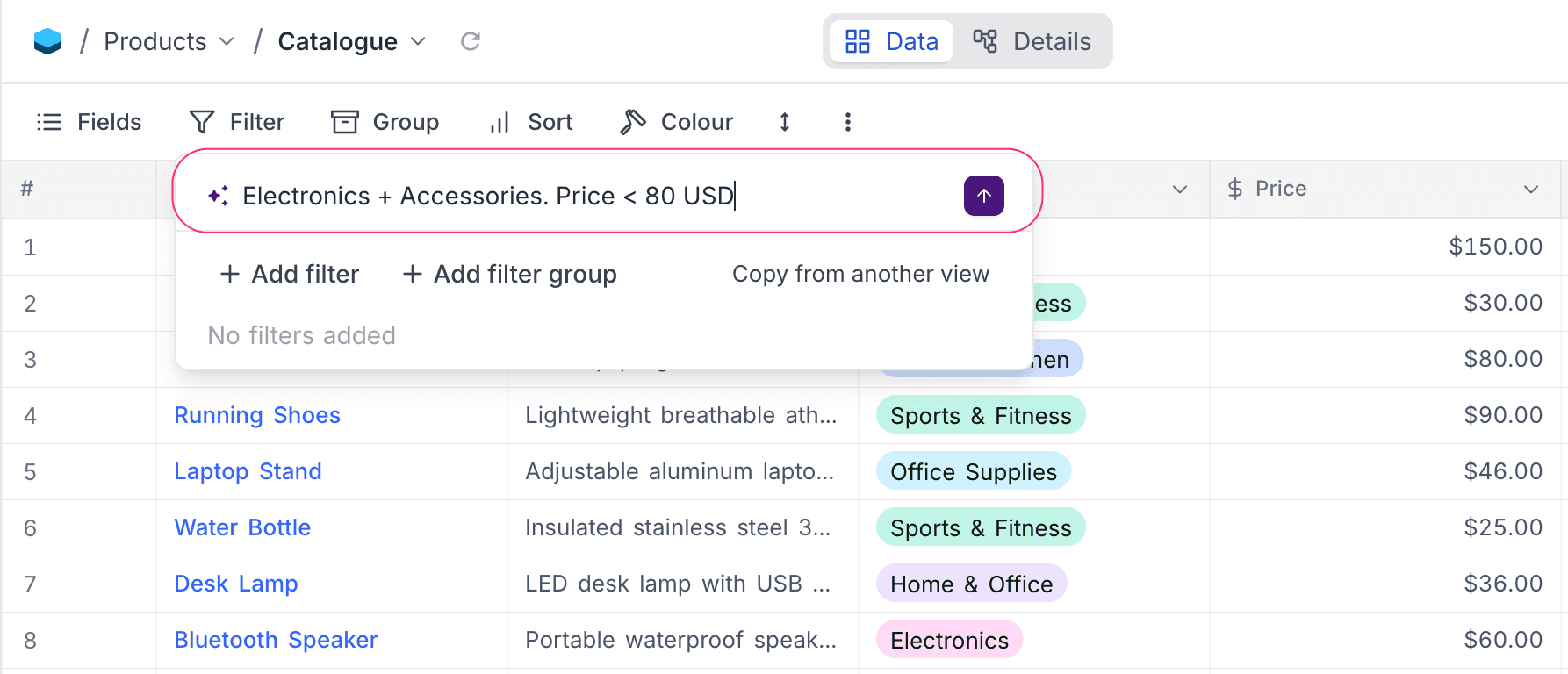This screenshot has height=674, width=1568.
Task: Open the Colour settings
Action: 676,122
